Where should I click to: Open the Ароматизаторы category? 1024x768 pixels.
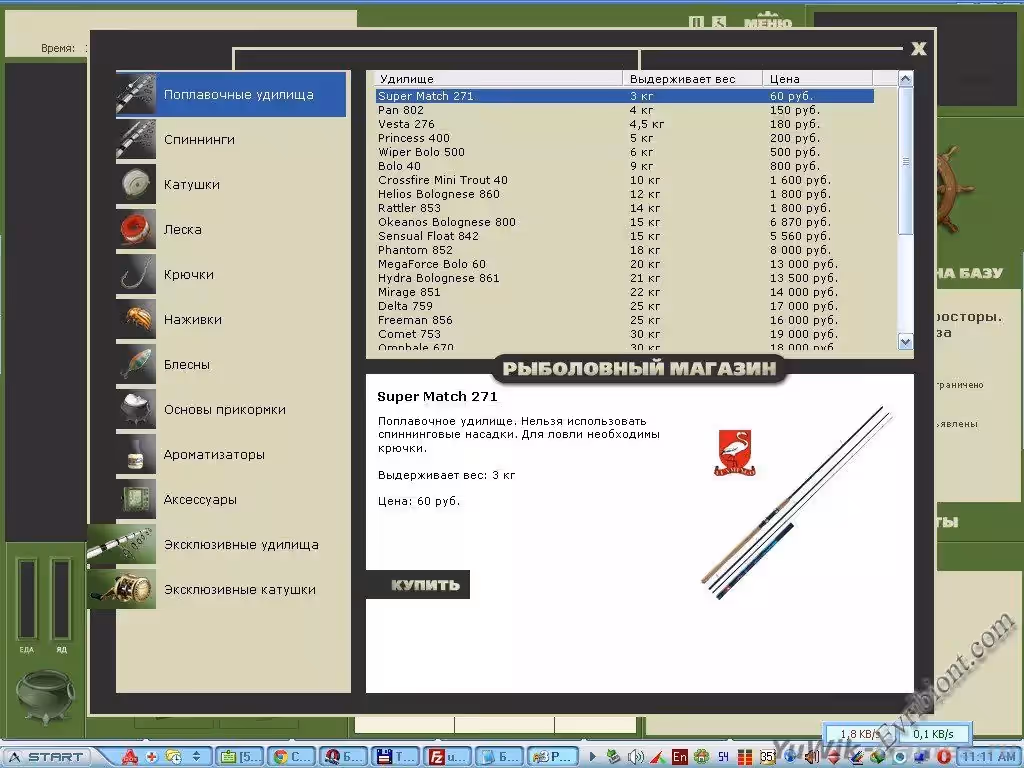coord(214,455)
